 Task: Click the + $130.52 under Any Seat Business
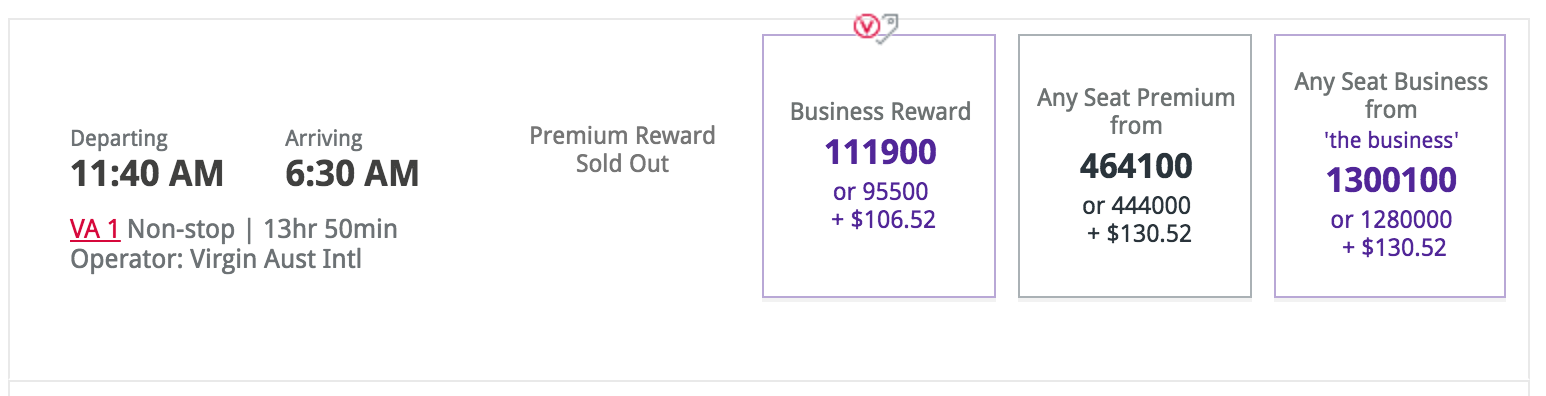(x=1394, y=247)
